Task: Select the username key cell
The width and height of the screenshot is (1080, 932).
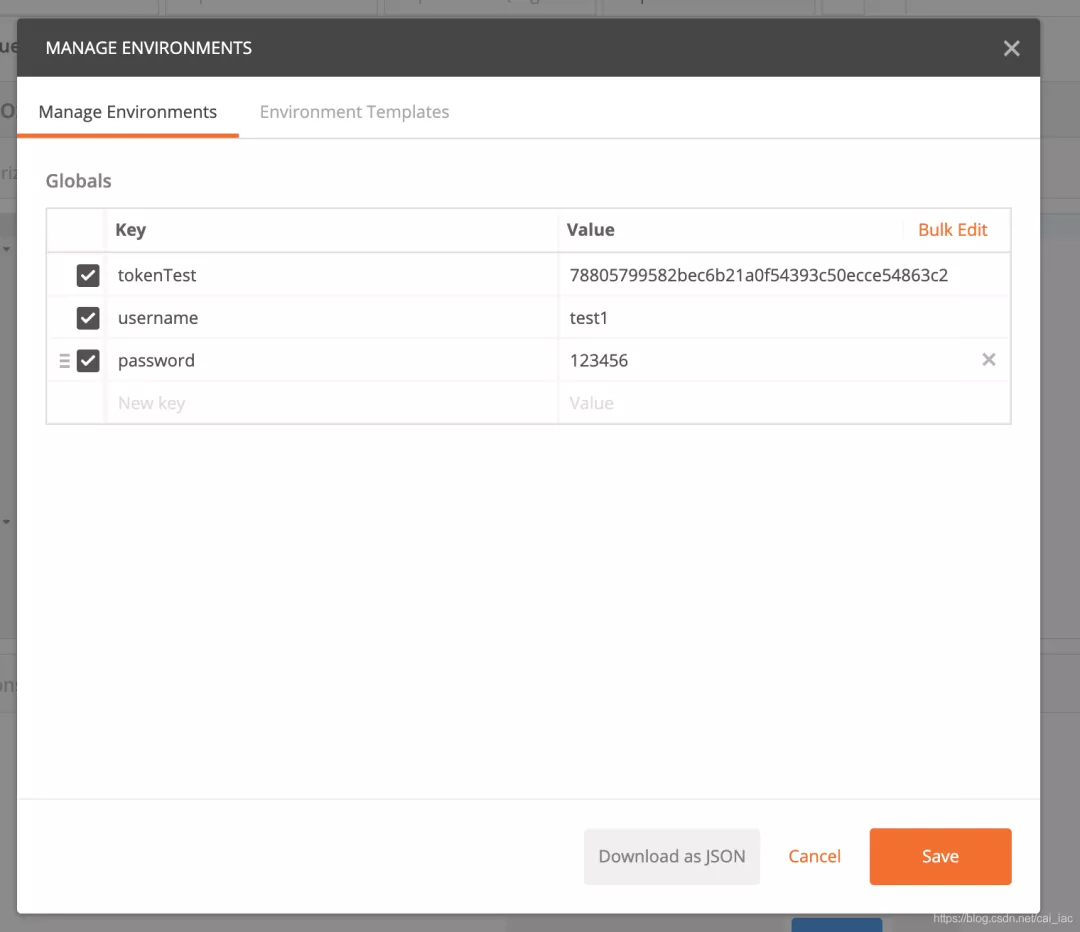Action: pos(332,318)
